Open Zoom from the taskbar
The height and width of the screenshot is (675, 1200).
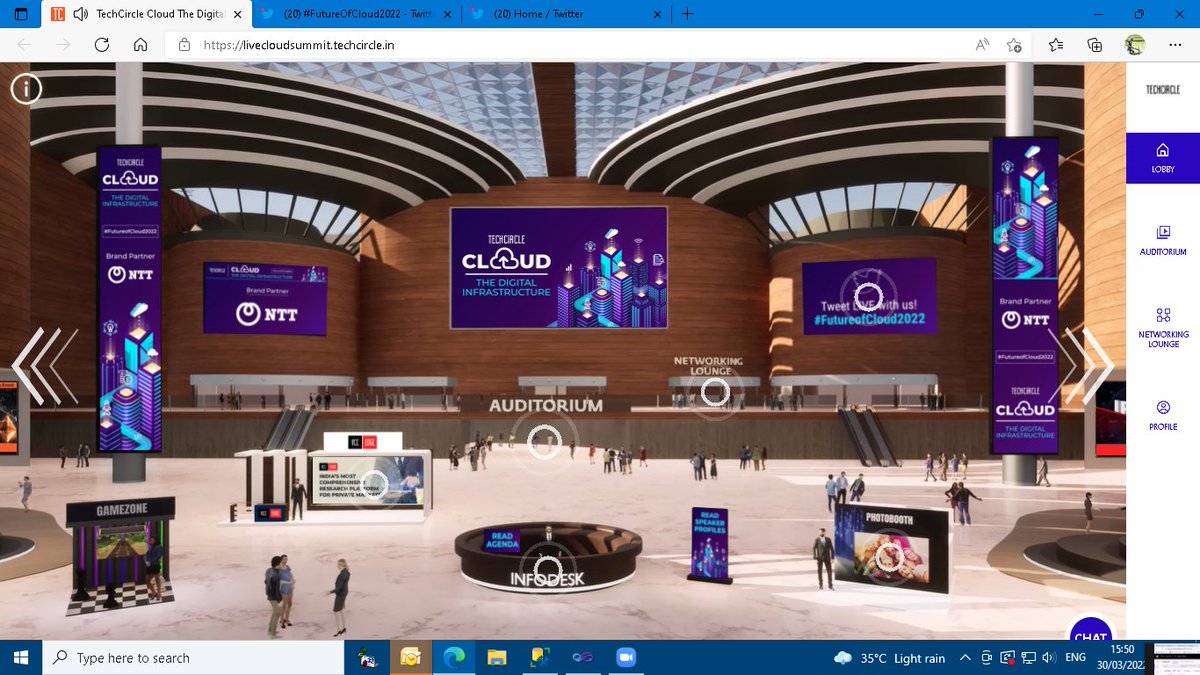point(626,657)
